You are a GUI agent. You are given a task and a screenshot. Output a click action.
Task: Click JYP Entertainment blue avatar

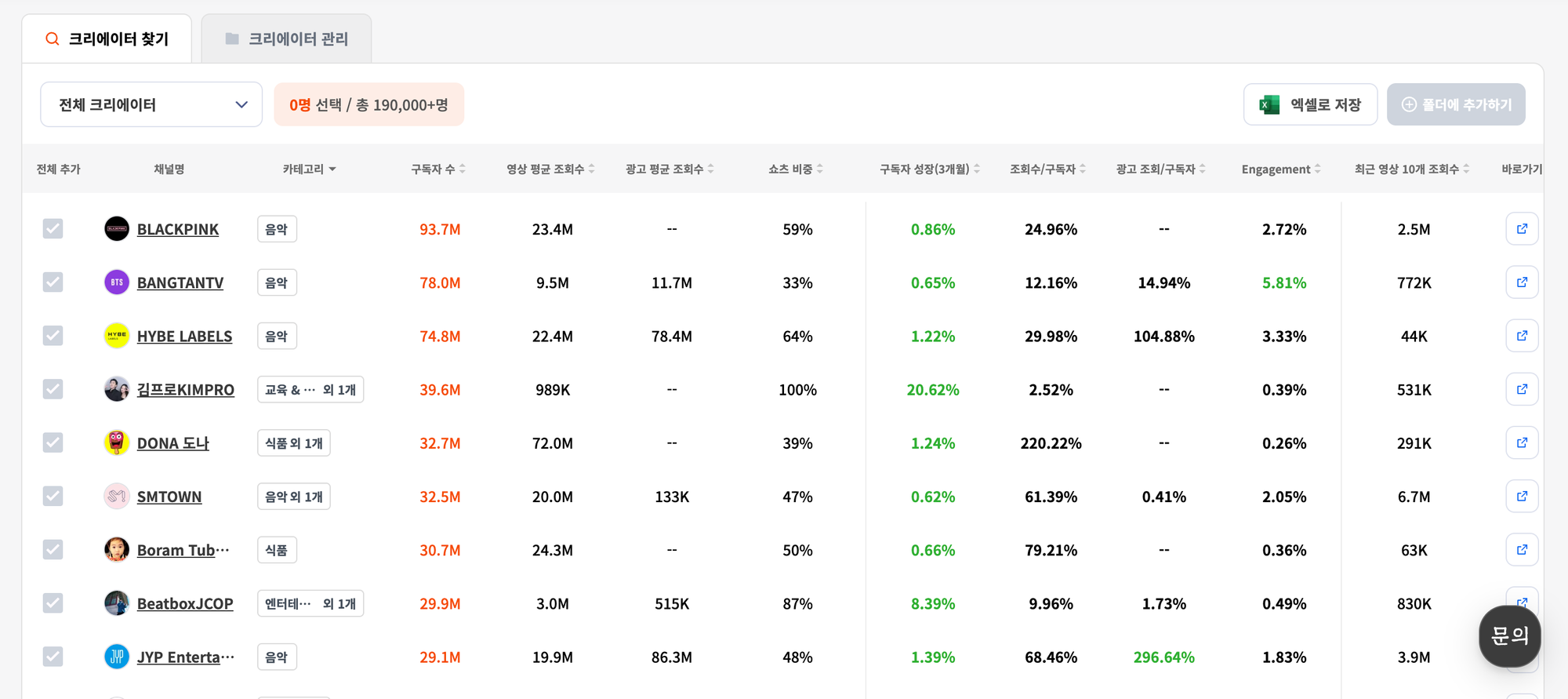tap(117, 657)
